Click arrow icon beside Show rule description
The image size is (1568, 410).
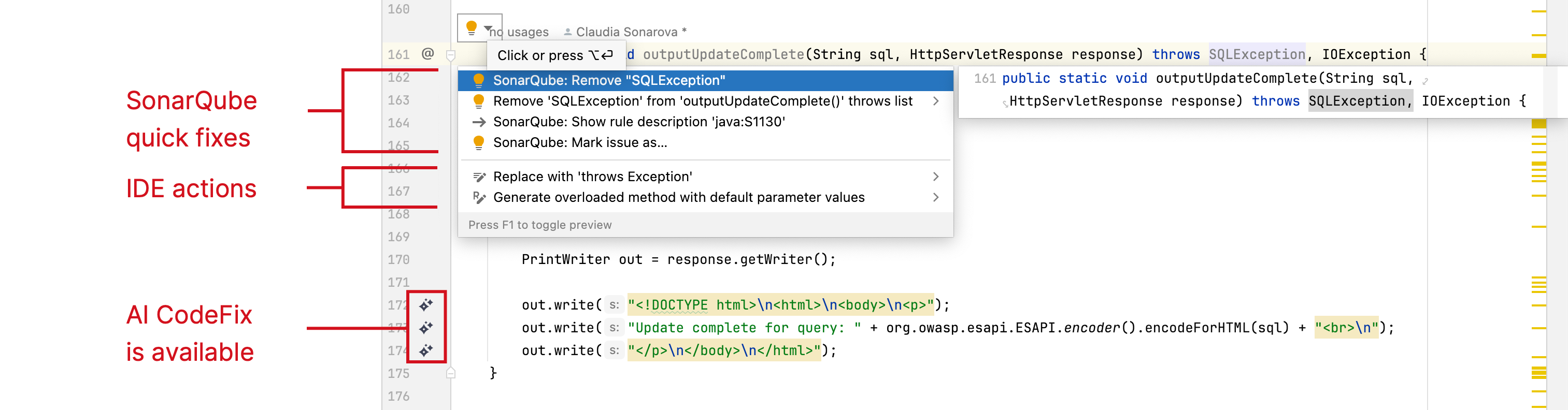[478, 122]
